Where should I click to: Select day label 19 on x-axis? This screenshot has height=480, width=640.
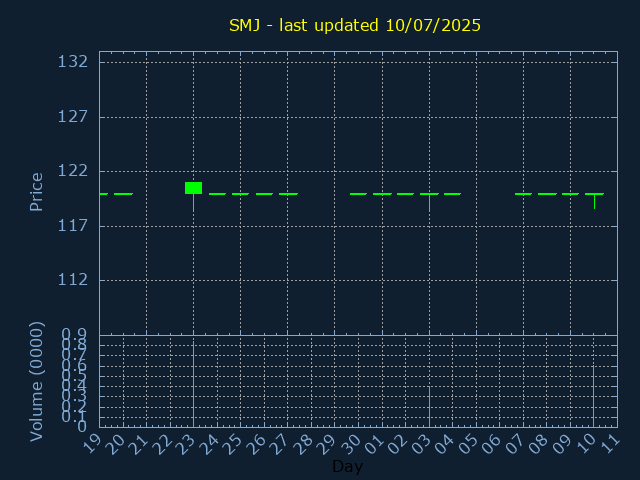tap(93, 443)
